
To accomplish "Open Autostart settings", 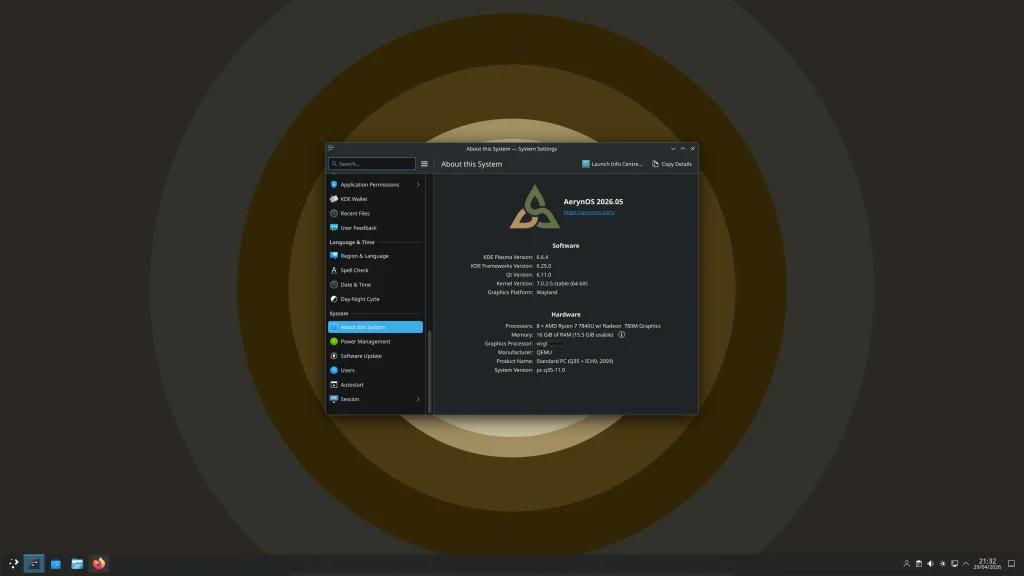I will 376,384.
